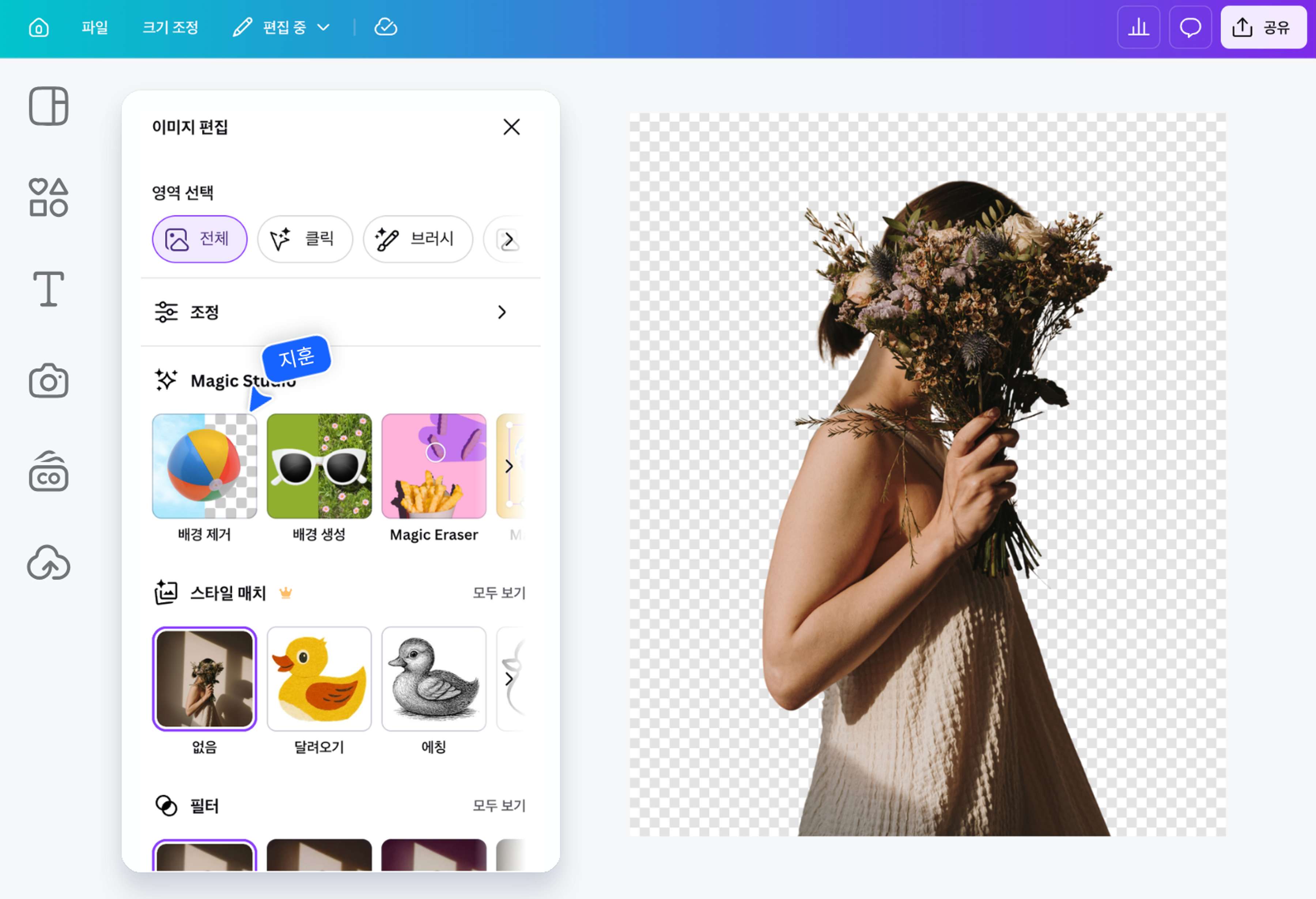
Task: Select the 브러시 area selection option
Action: coord(418,239)
